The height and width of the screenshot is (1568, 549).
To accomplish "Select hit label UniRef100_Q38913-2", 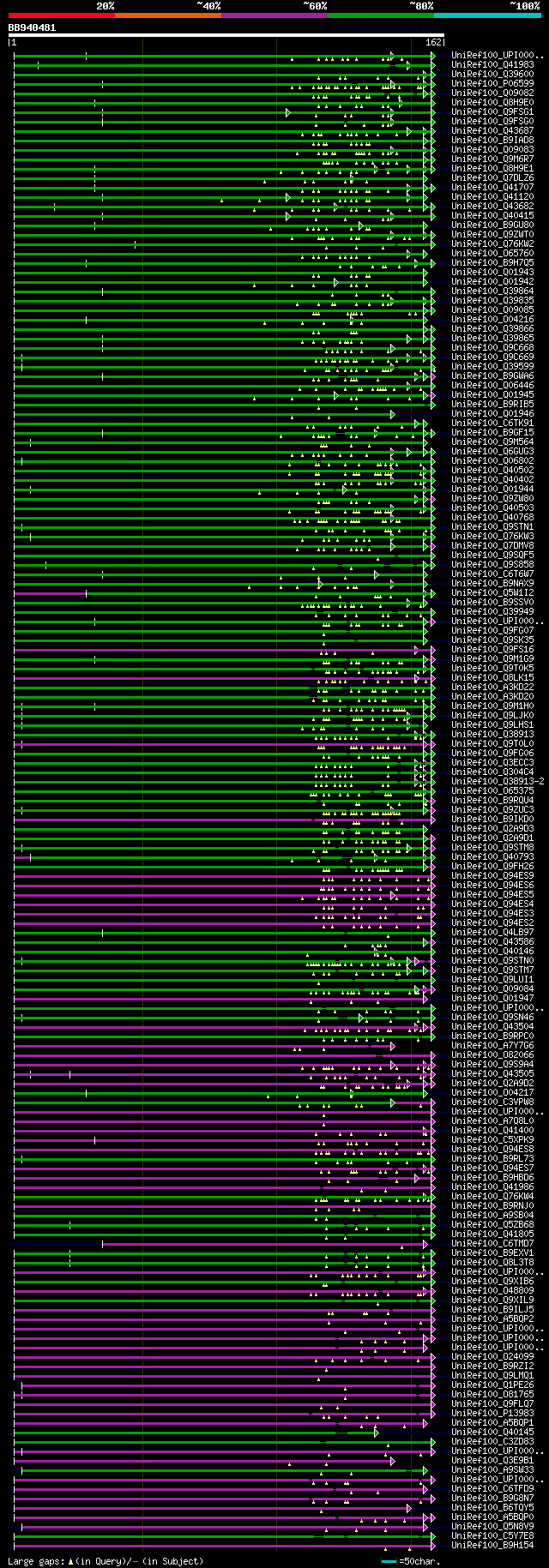I will click(x=498, y=782).
